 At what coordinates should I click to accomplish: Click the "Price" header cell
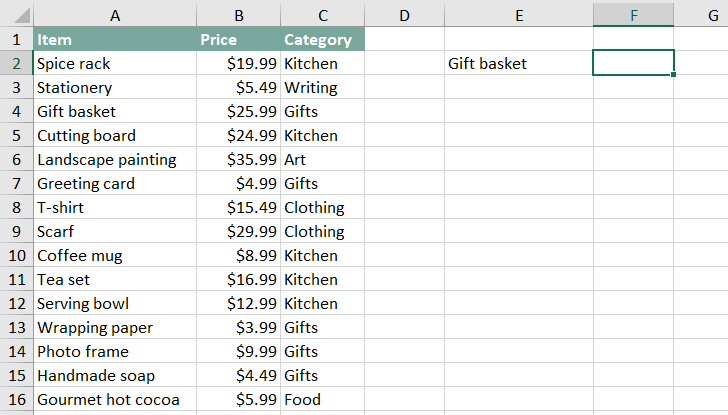[239, 40]
